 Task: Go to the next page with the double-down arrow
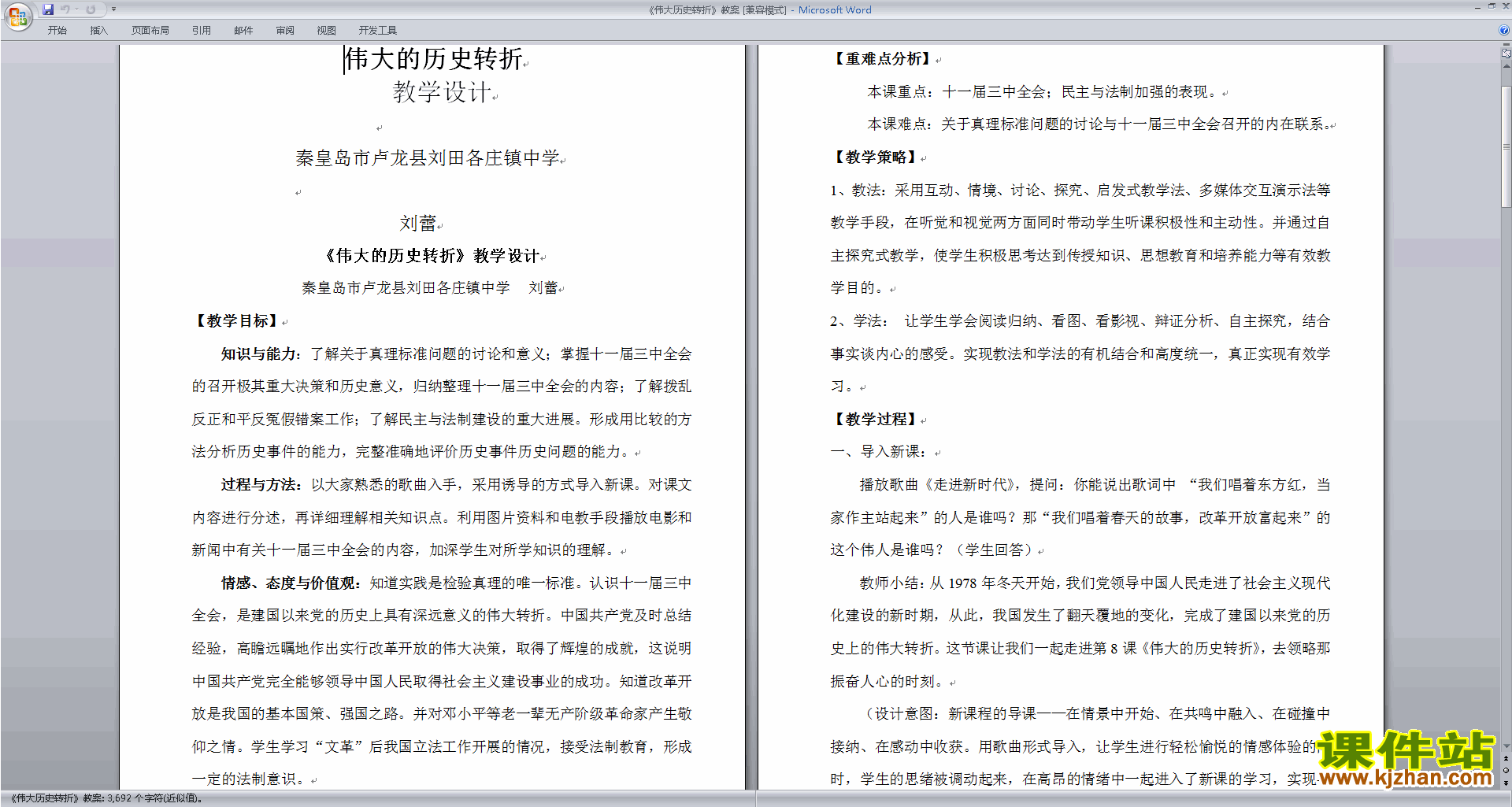(x=1506, y=783)
